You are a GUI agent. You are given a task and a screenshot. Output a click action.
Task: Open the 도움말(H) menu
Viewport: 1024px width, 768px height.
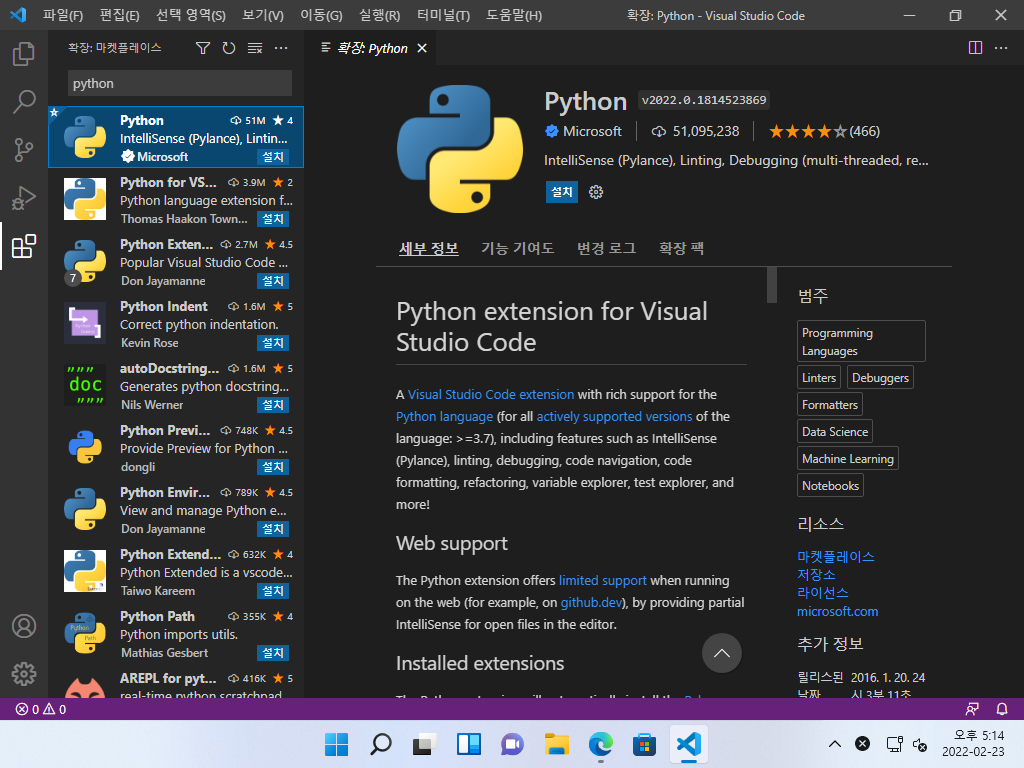click(x=514, y=15)
